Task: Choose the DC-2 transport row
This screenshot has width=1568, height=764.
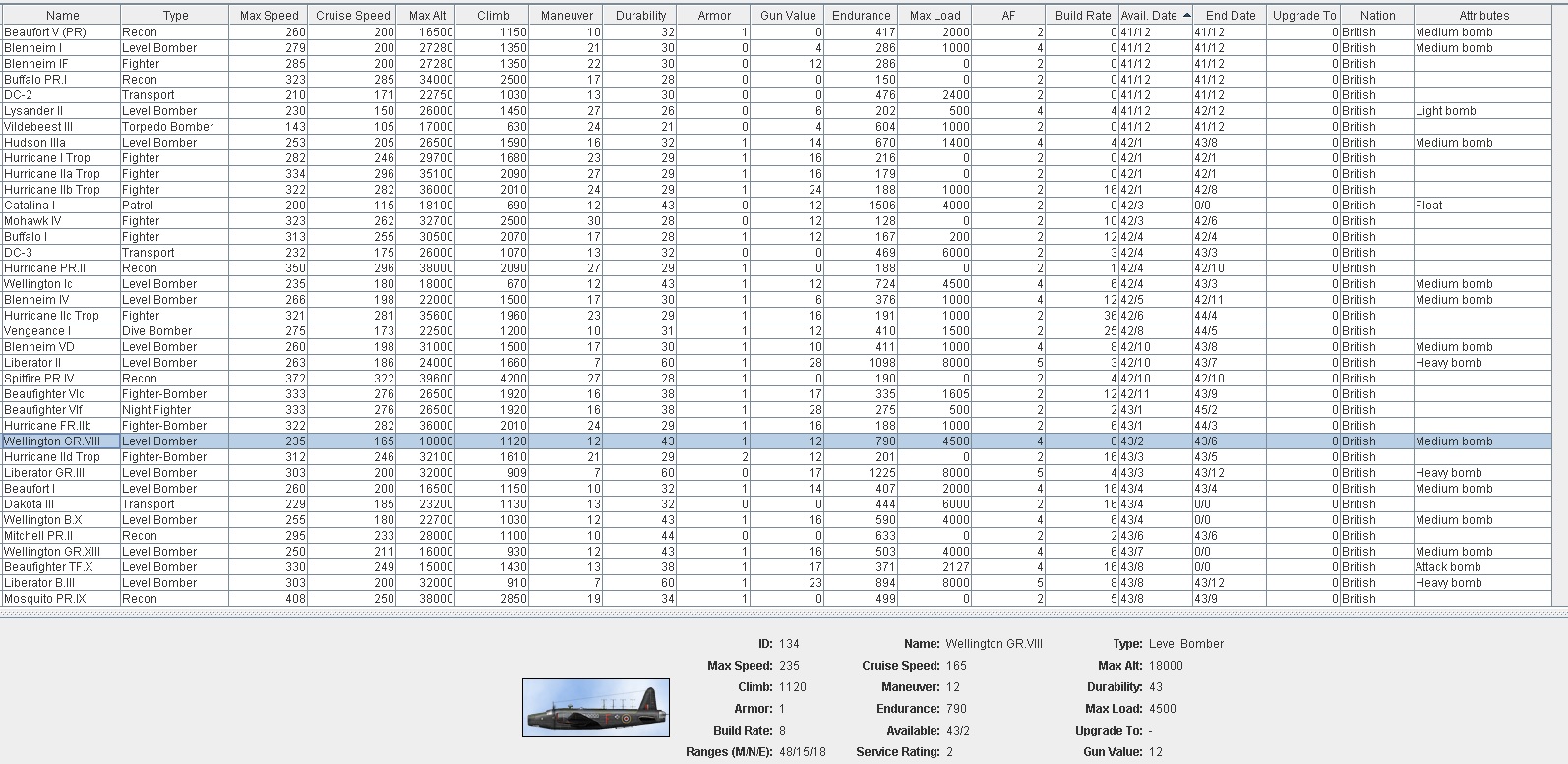Action: (777, 95)
